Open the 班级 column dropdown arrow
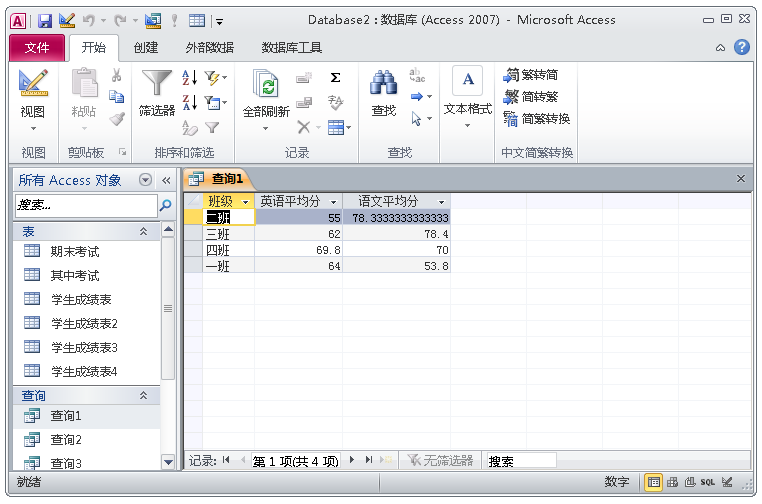Image resolution: width=762 pixels, height=504 pixels. [246, 202]
